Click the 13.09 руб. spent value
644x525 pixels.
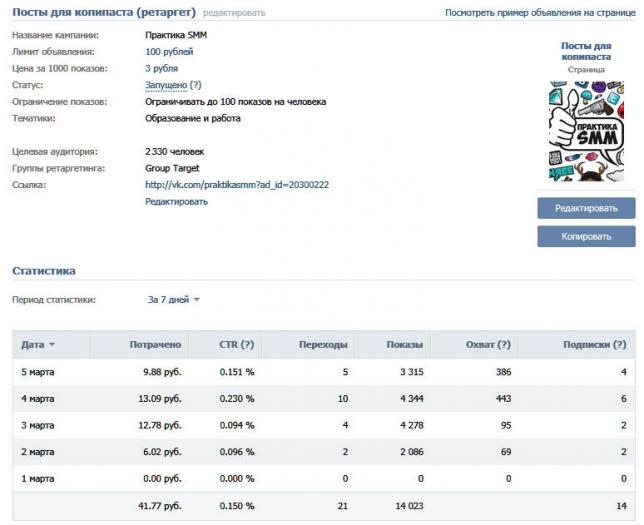click(x=160, y=399)
